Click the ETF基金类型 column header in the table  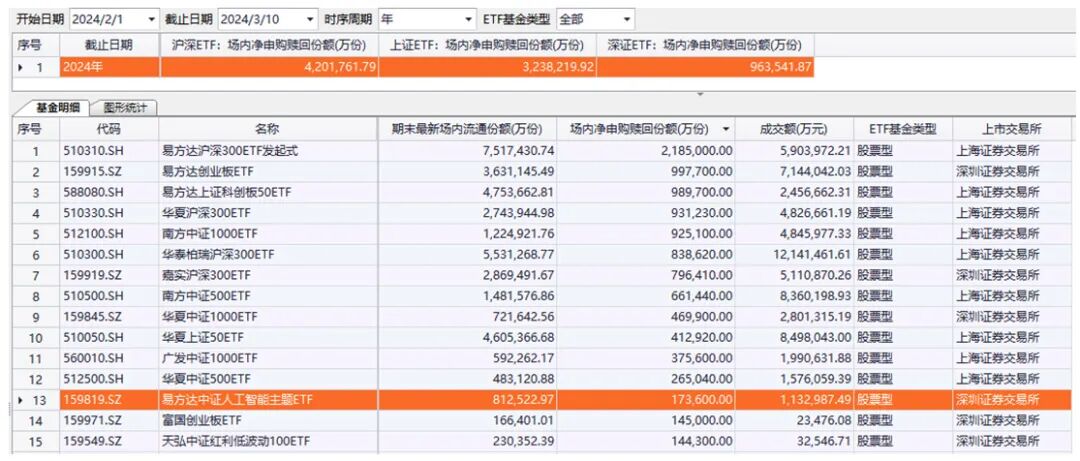902,129
